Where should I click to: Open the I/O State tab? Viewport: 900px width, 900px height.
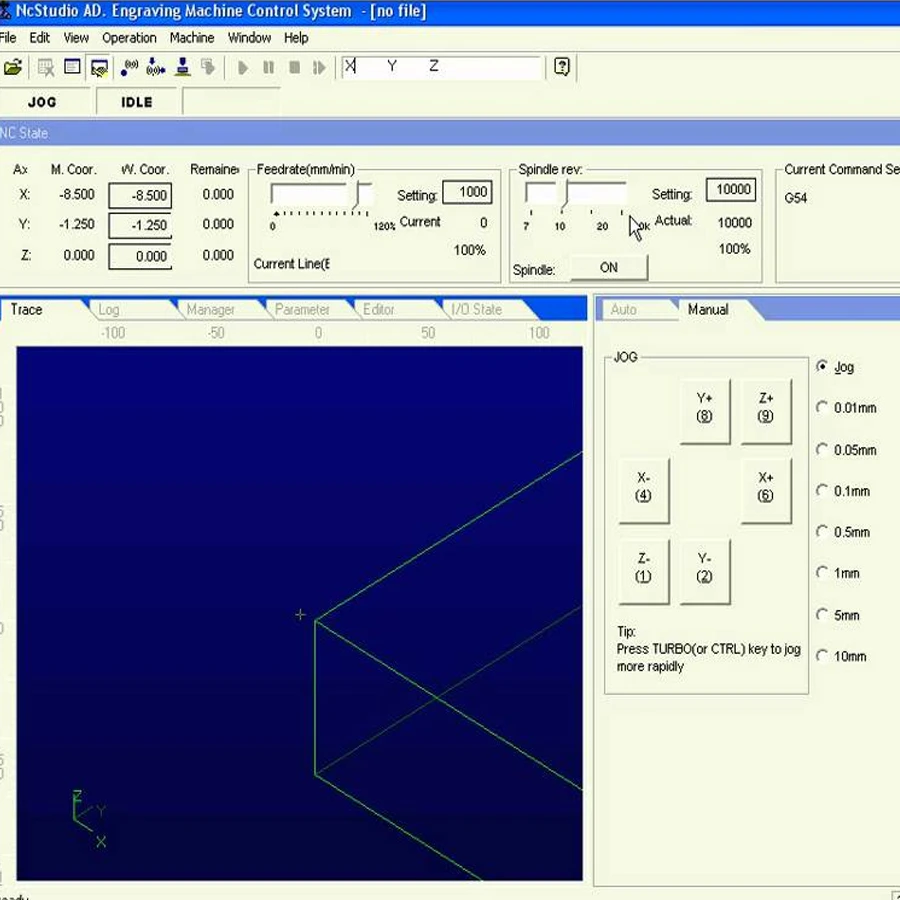477,310
